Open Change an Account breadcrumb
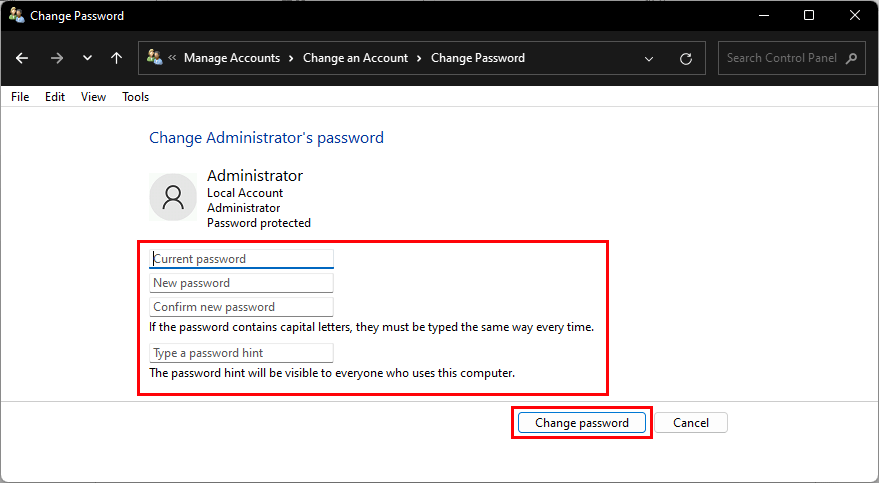Viewport: 879px width, 483px height. 355,58
